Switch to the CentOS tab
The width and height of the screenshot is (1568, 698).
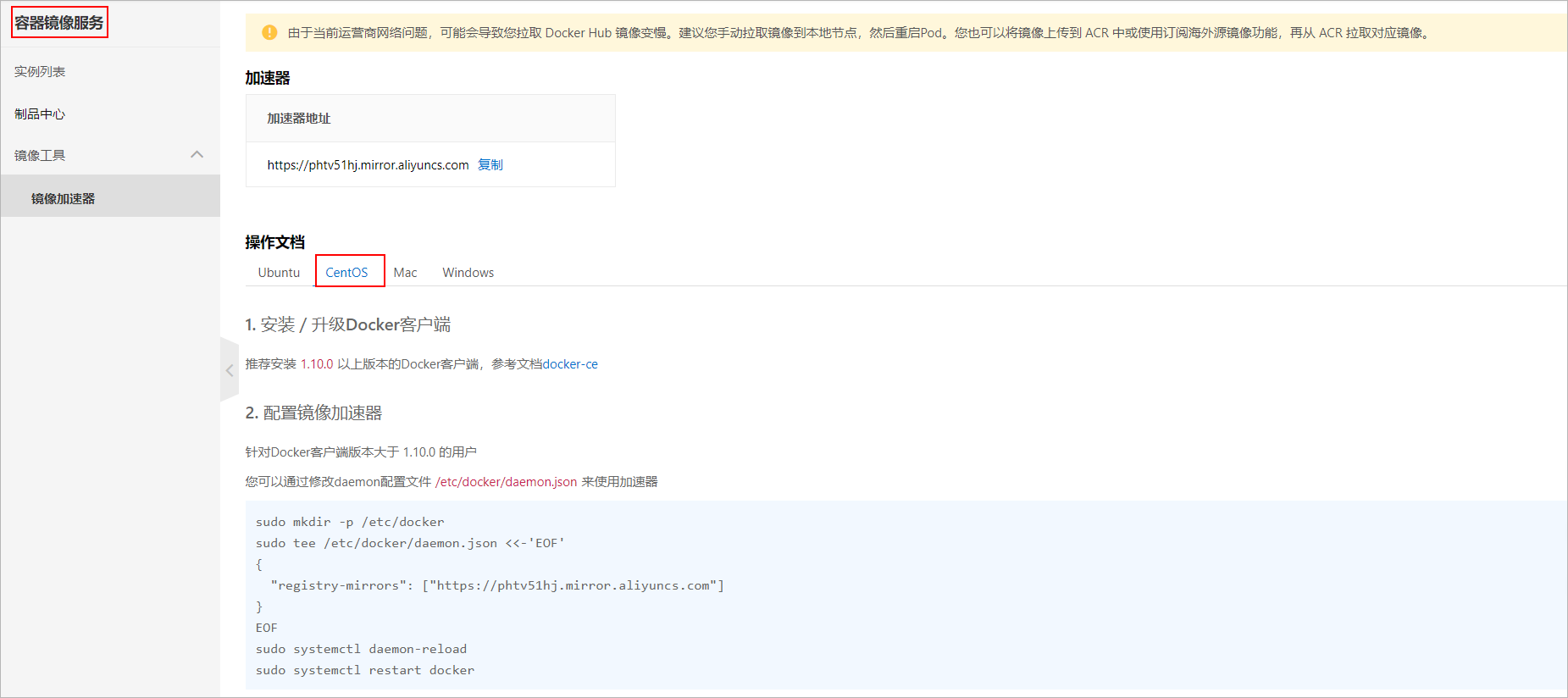tap(346, 273)
